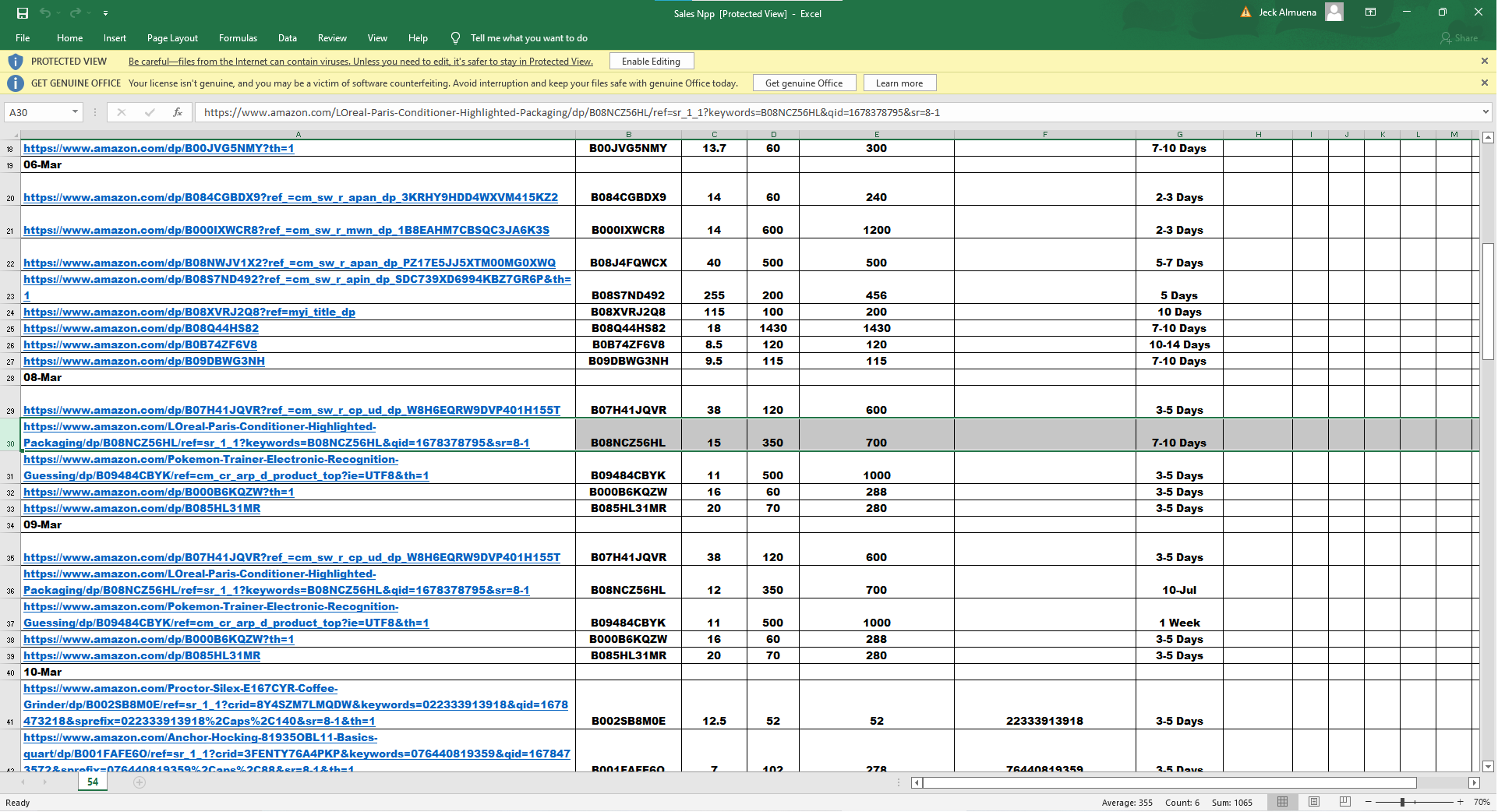Click cell containing B08J4FQWCX
The image size is (1498, 812).
[628, 255]
